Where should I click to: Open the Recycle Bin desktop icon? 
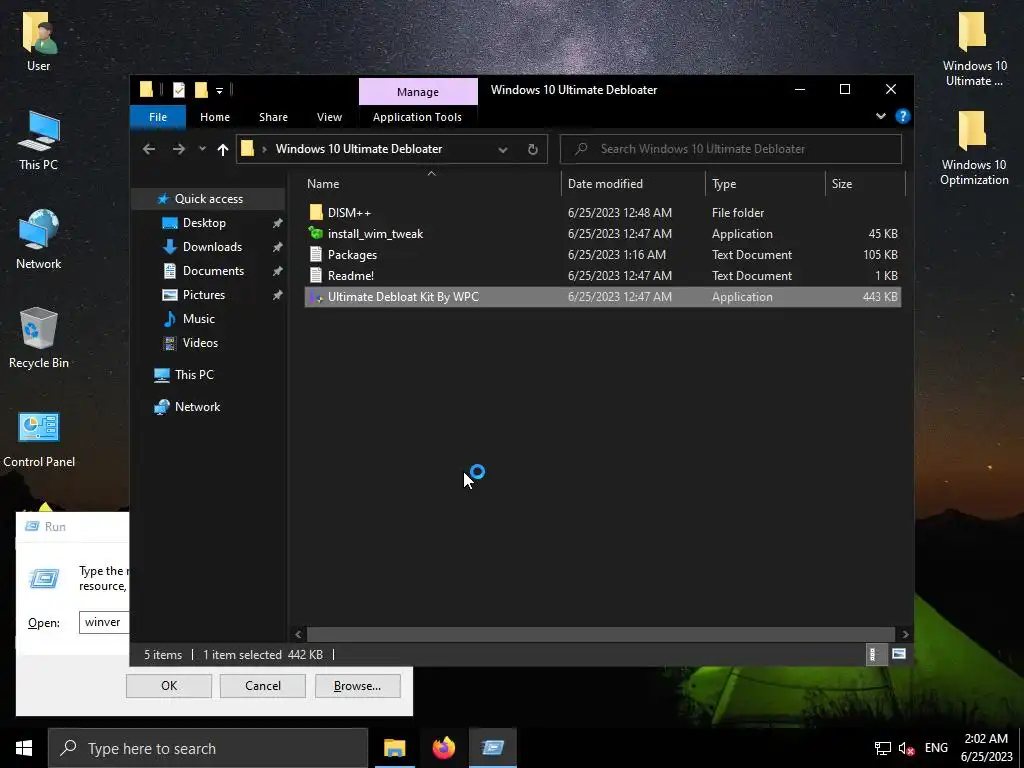[39, 338]
